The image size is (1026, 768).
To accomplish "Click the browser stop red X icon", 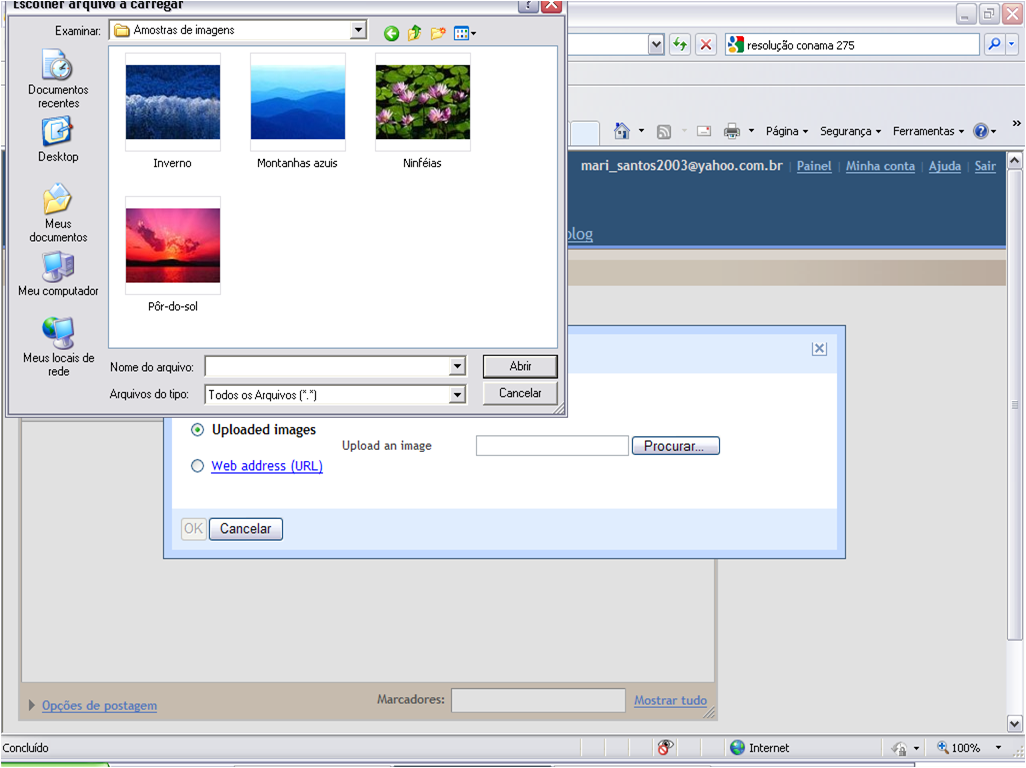I will point(705,44).
